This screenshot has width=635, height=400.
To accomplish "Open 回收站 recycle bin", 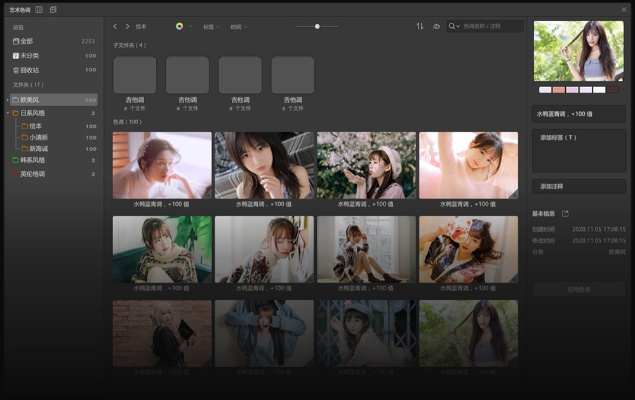I will point(31,70).
